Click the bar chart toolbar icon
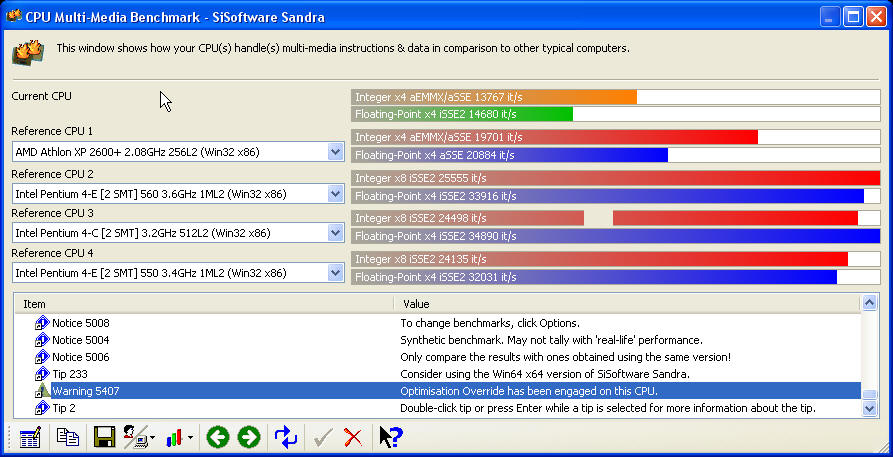 tap(175, 438)
